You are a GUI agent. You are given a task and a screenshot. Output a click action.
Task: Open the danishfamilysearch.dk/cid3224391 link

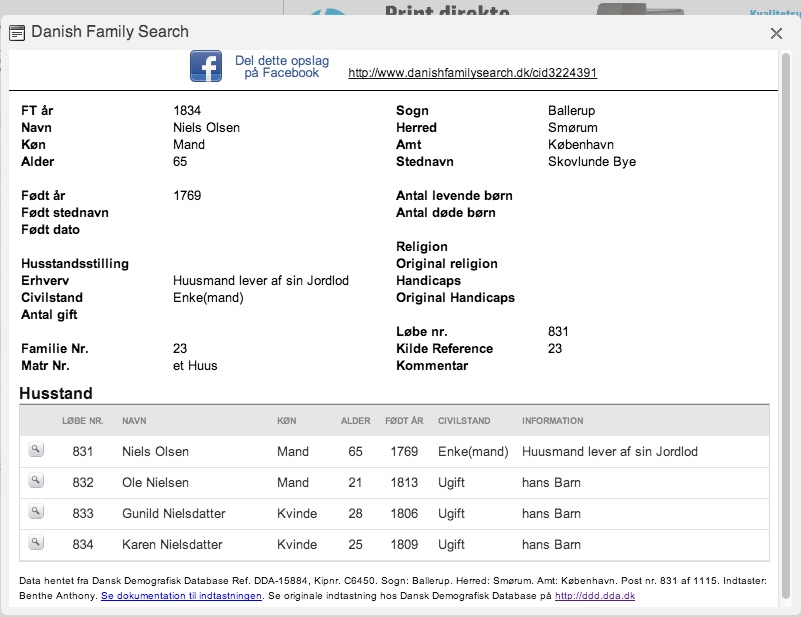point(473,73)
